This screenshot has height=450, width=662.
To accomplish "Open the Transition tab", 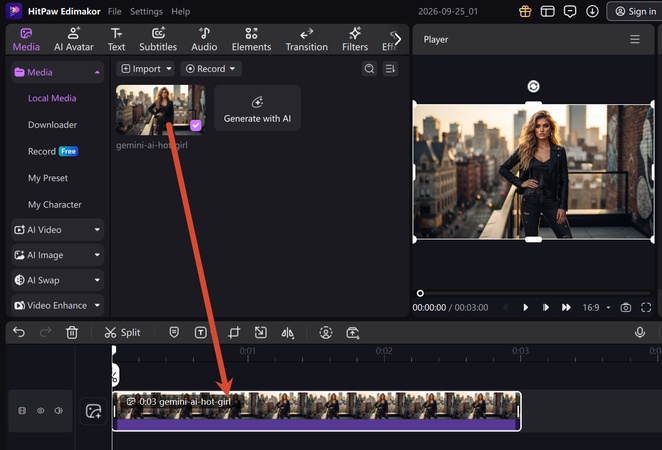I will (307, 40).
